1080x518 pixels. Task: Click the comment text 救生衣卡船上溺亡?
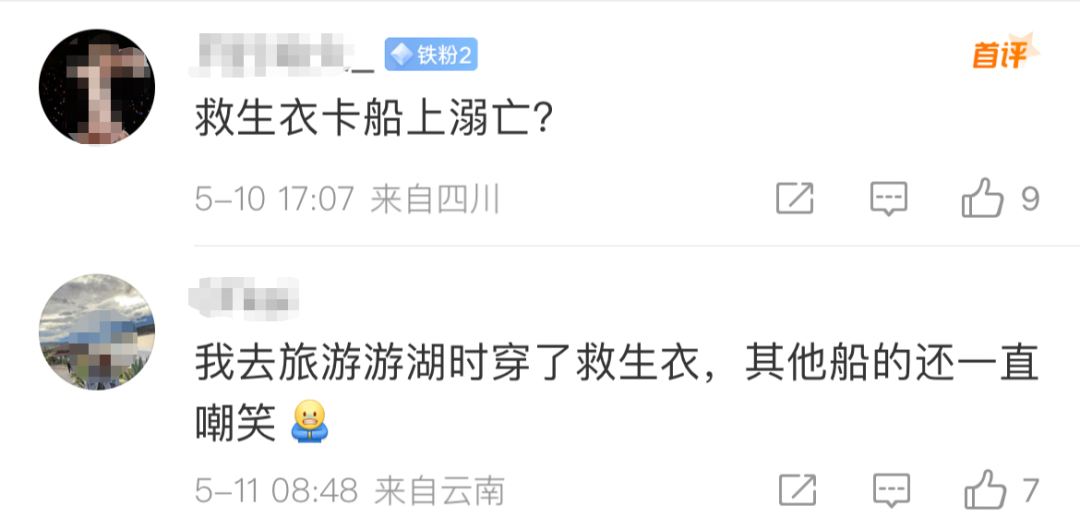[372, 121]
